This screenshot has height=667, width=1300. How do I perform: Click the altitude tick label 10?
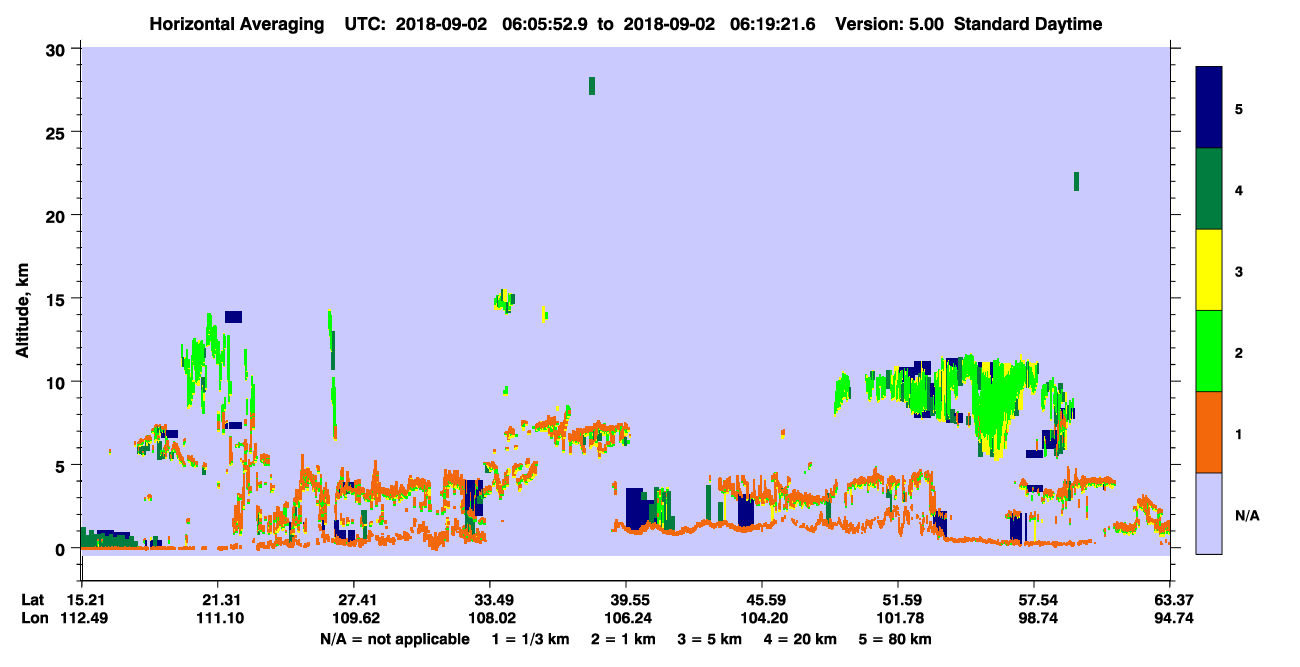(x=58, y=382)
